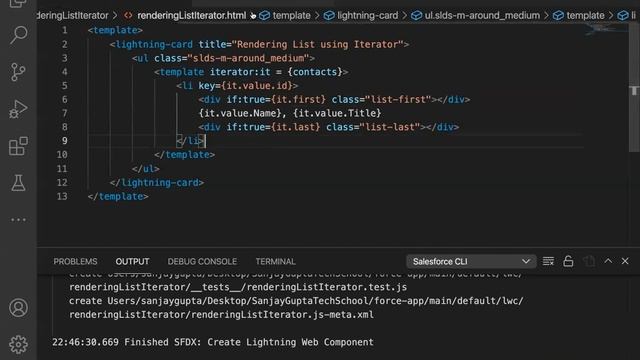
Task: Show additional views ellipsis
Action: coord(18,220)
